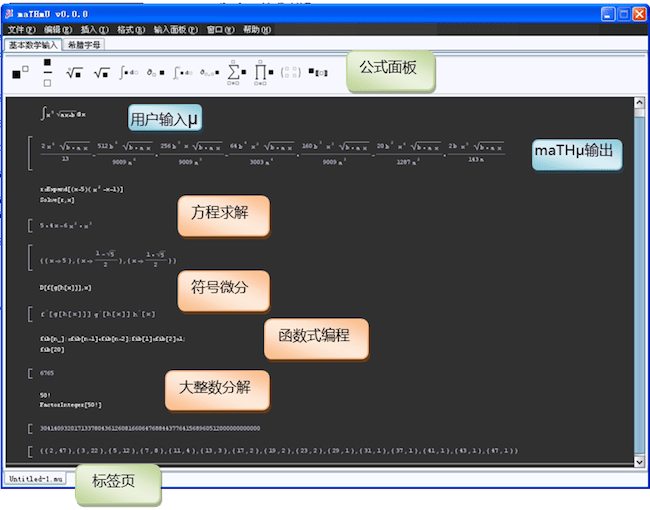Insert a definite integral with limits
650x510 pixels.
point(183,73)
